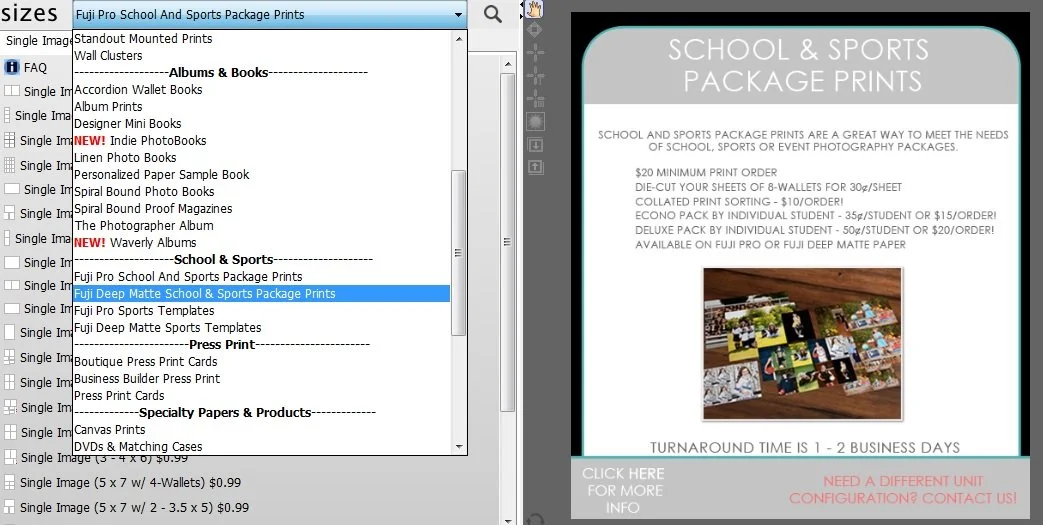Click the dropdown list scrollbar thumb
Screen dimensions: 1043x525
pos(458,252)
